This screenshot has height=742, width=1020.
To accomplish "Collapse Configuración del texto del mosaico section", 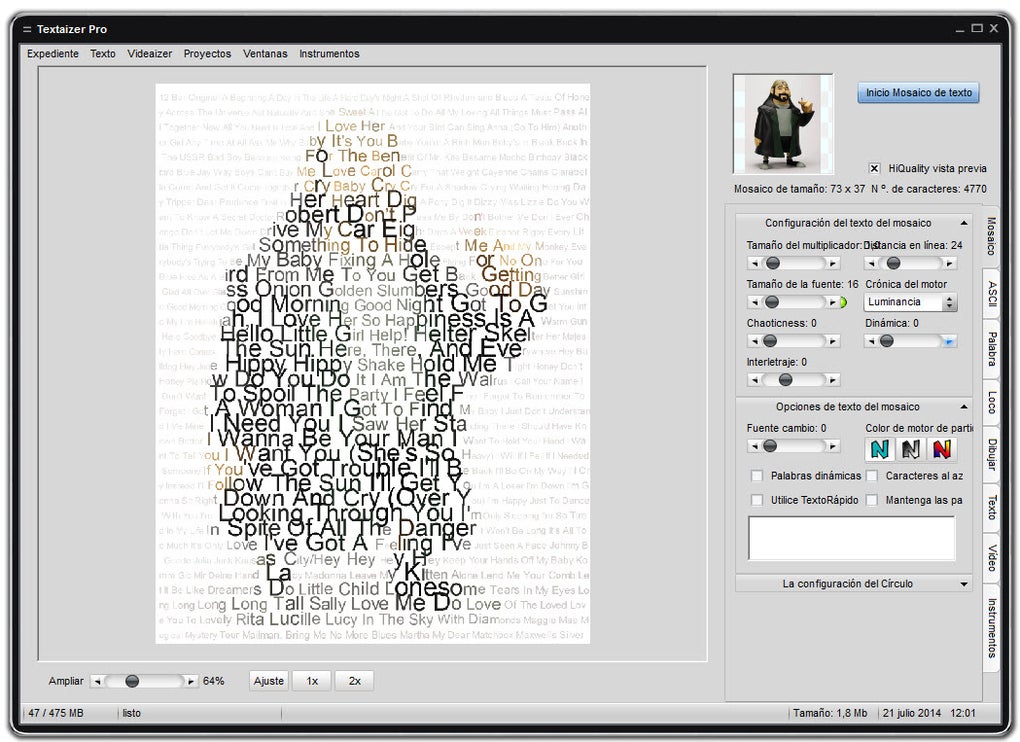I will (963, 223).
